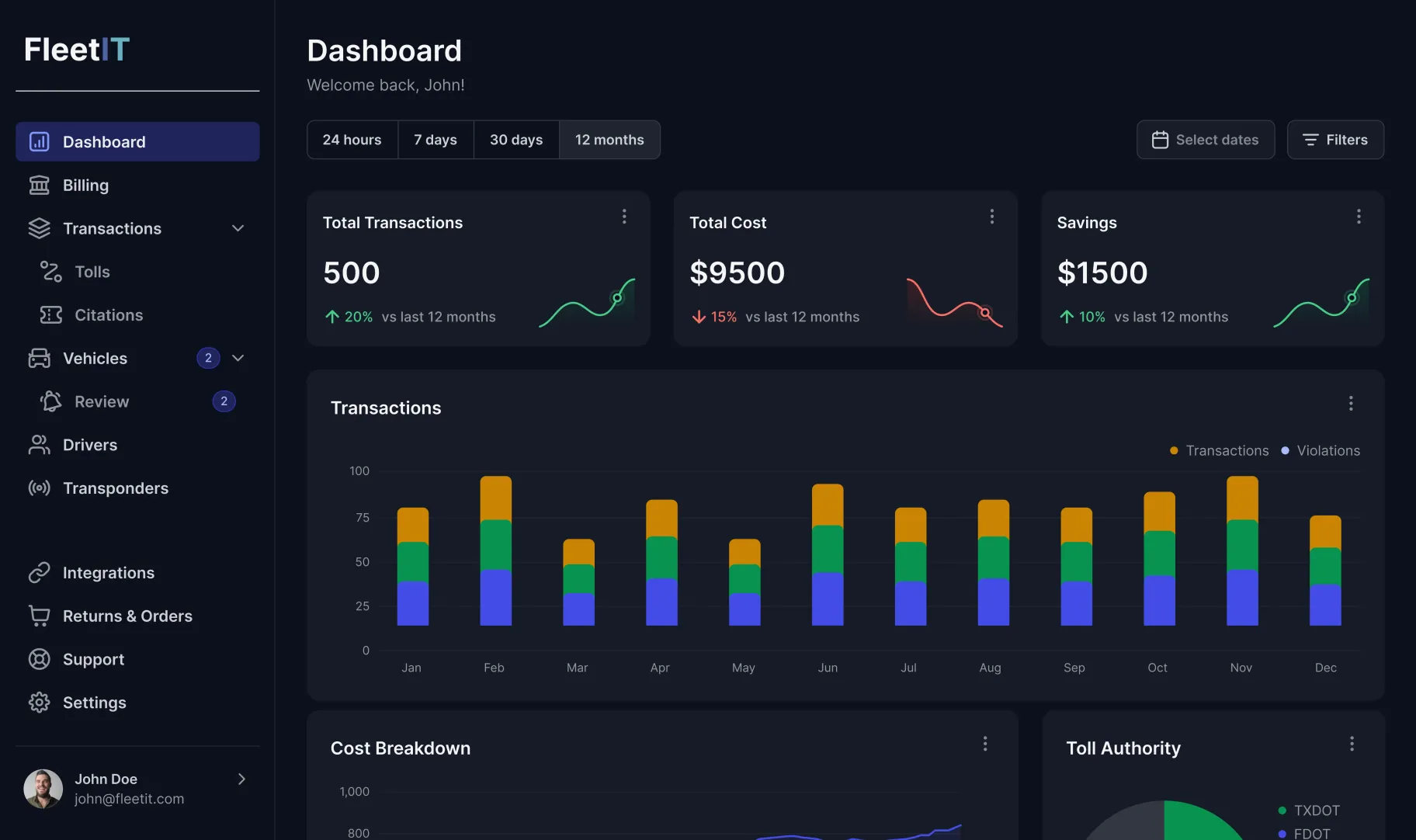Viewport: 1416px width, 840px height.
Task: Expand the John Doe account chevron
Action: (241, 779)
